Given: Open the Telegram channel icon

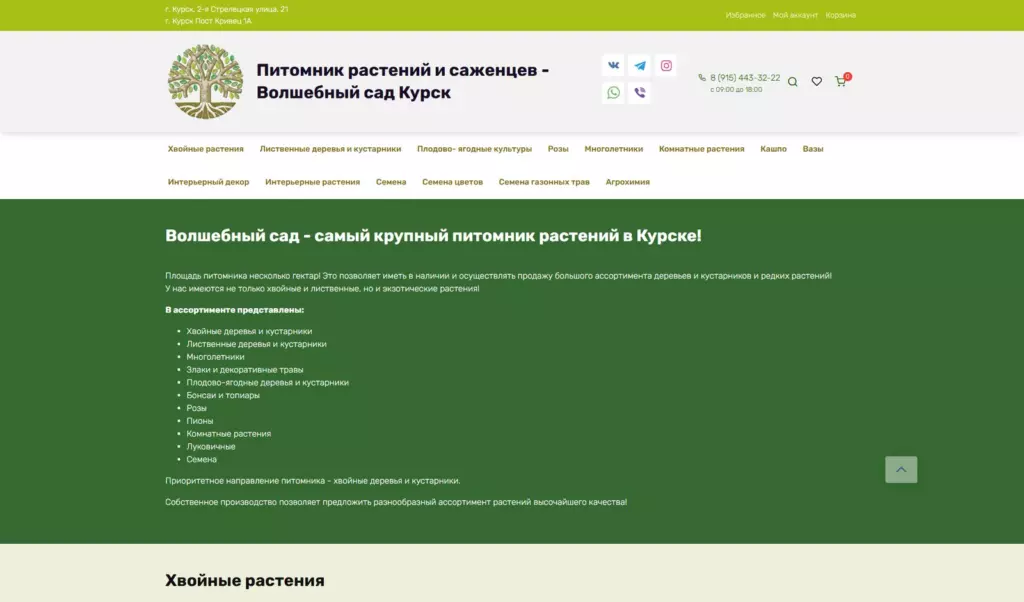Looking at the screenshot, I should click(x=640, y=65).
